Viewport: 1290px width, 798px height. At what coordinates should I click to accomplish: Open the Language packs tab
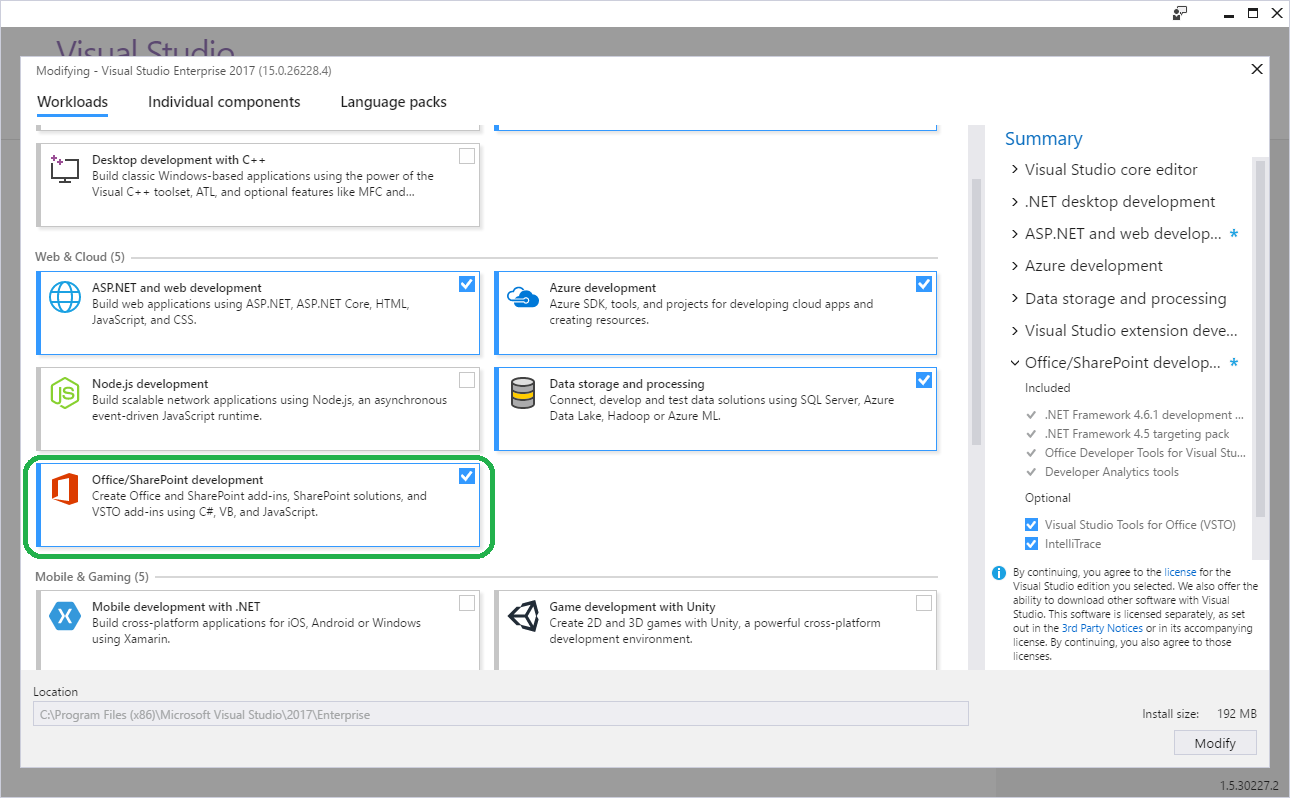392,101
